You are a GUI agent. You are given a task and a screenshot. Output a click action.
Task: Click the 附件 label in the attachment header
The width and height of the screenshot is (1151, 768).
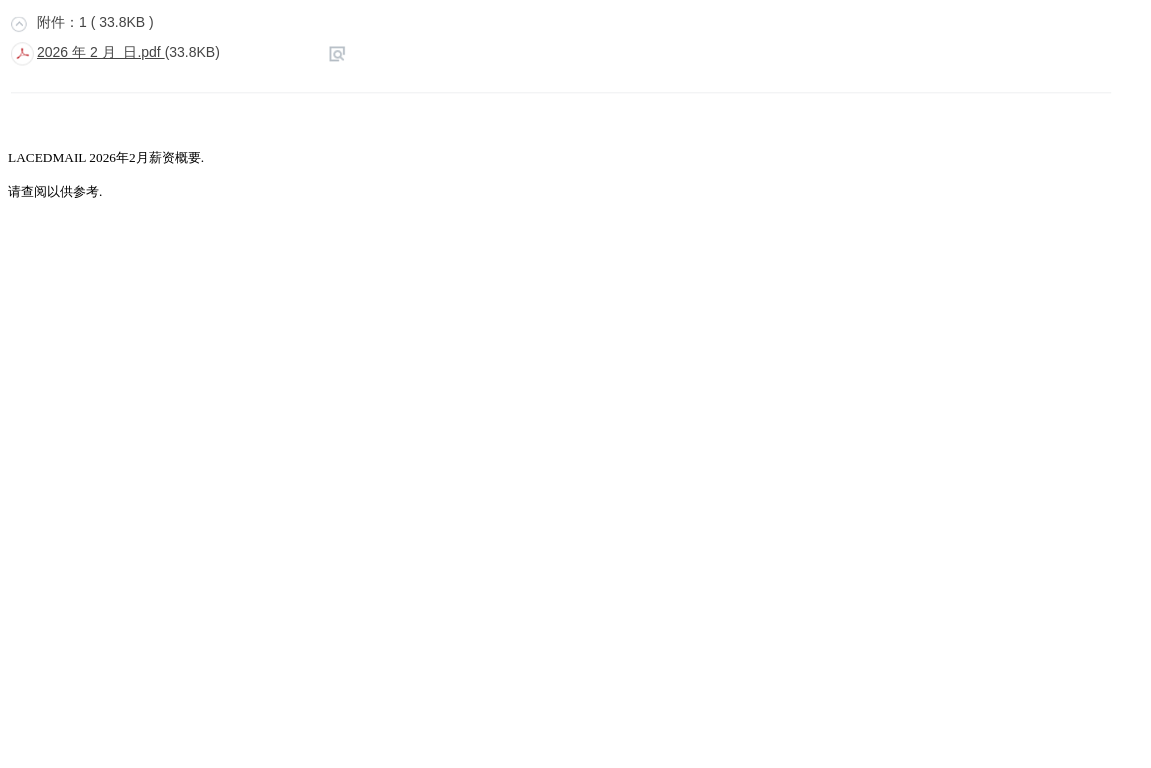coord(50,23)
